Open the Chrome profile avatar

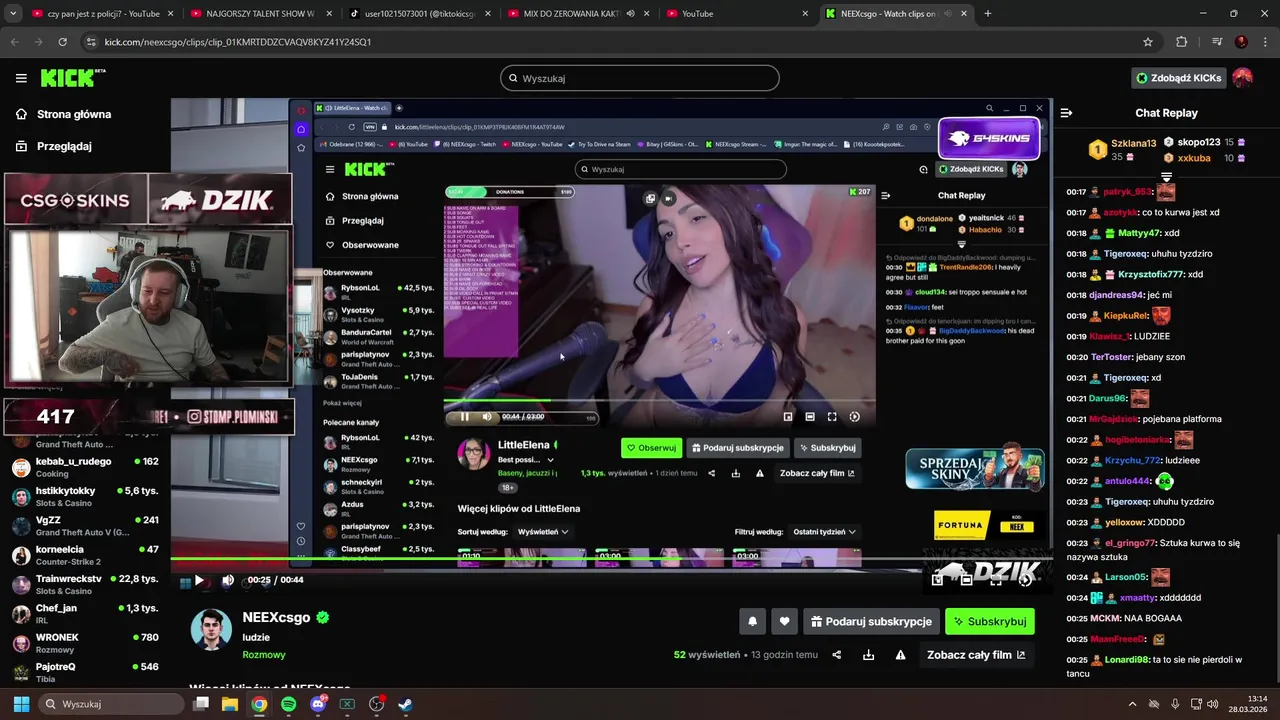pyautogui.click(x=1241, y=42)
